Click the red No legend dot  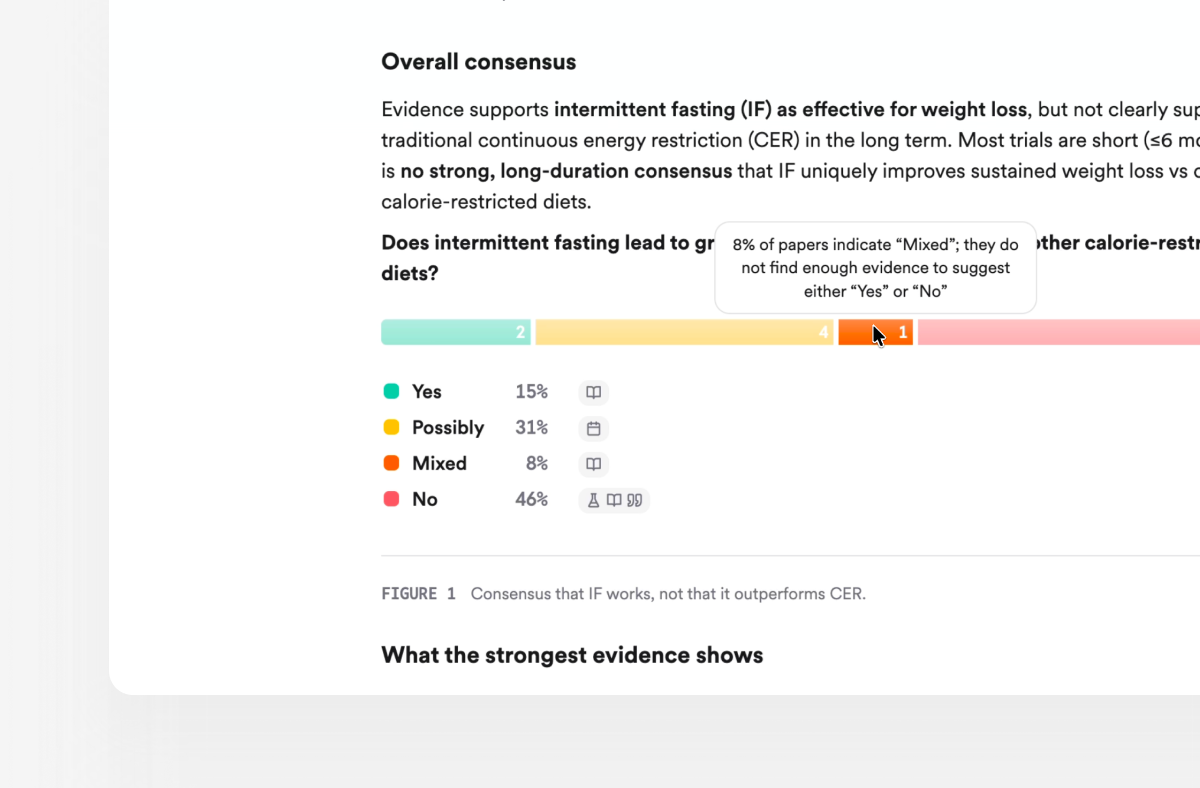point(392,499)
